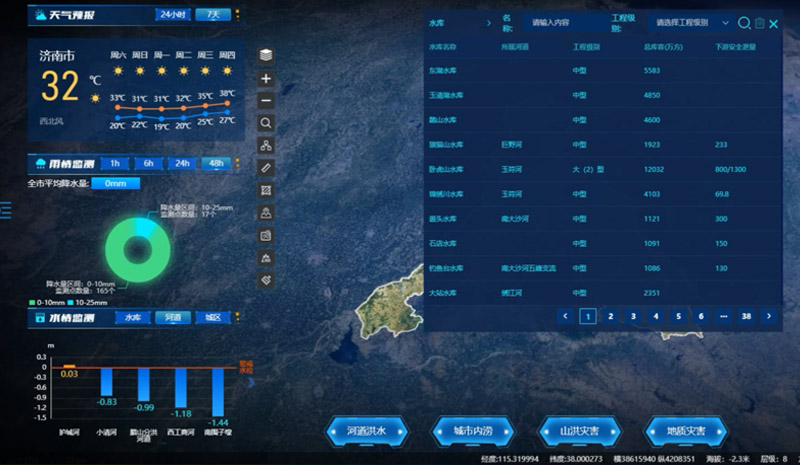
Task: Switch water monitoring to 城区 tab
Action: (x=213, y=317)
